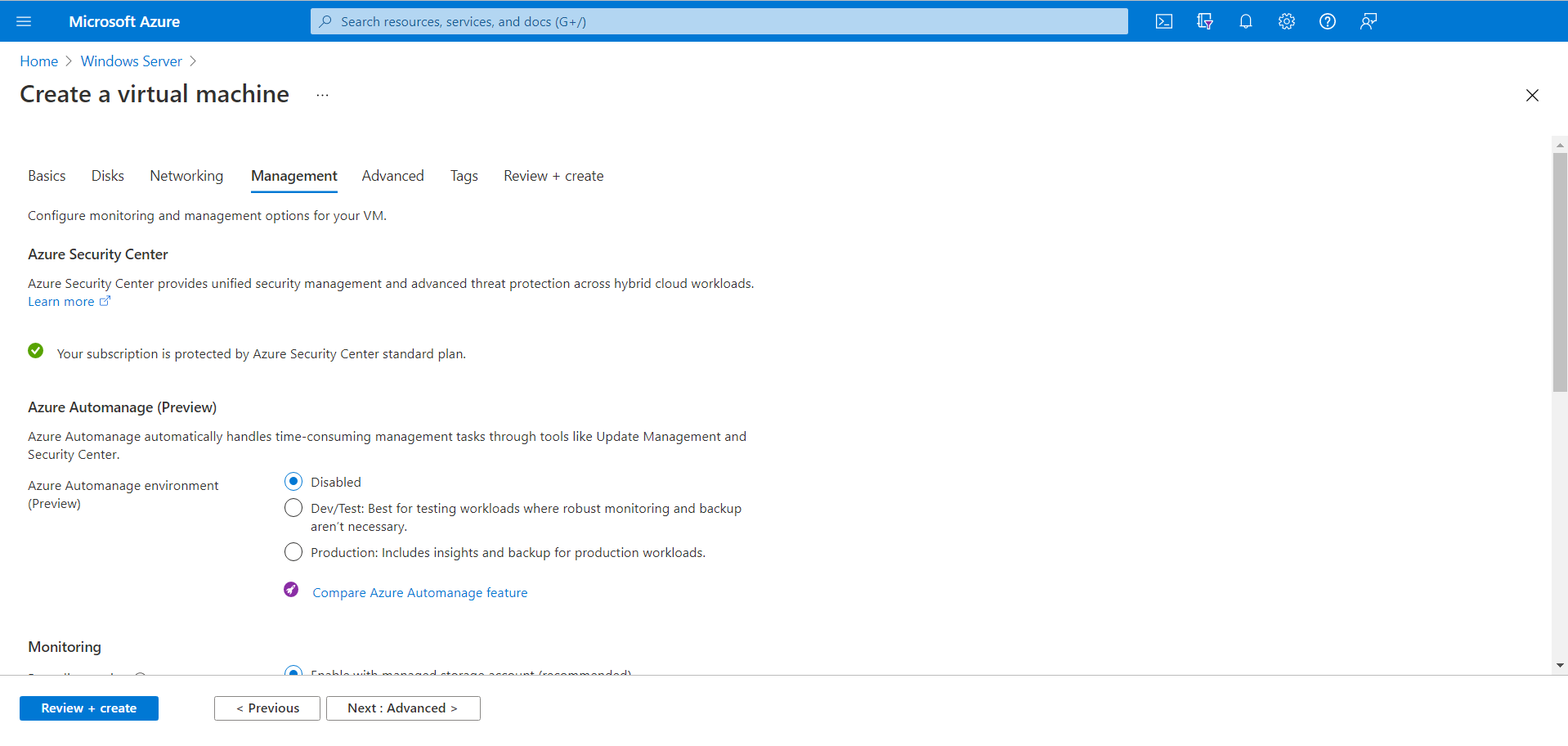Switch to the Advanced tab
The height and width of the screenshot is (746, 1568).
393,176
